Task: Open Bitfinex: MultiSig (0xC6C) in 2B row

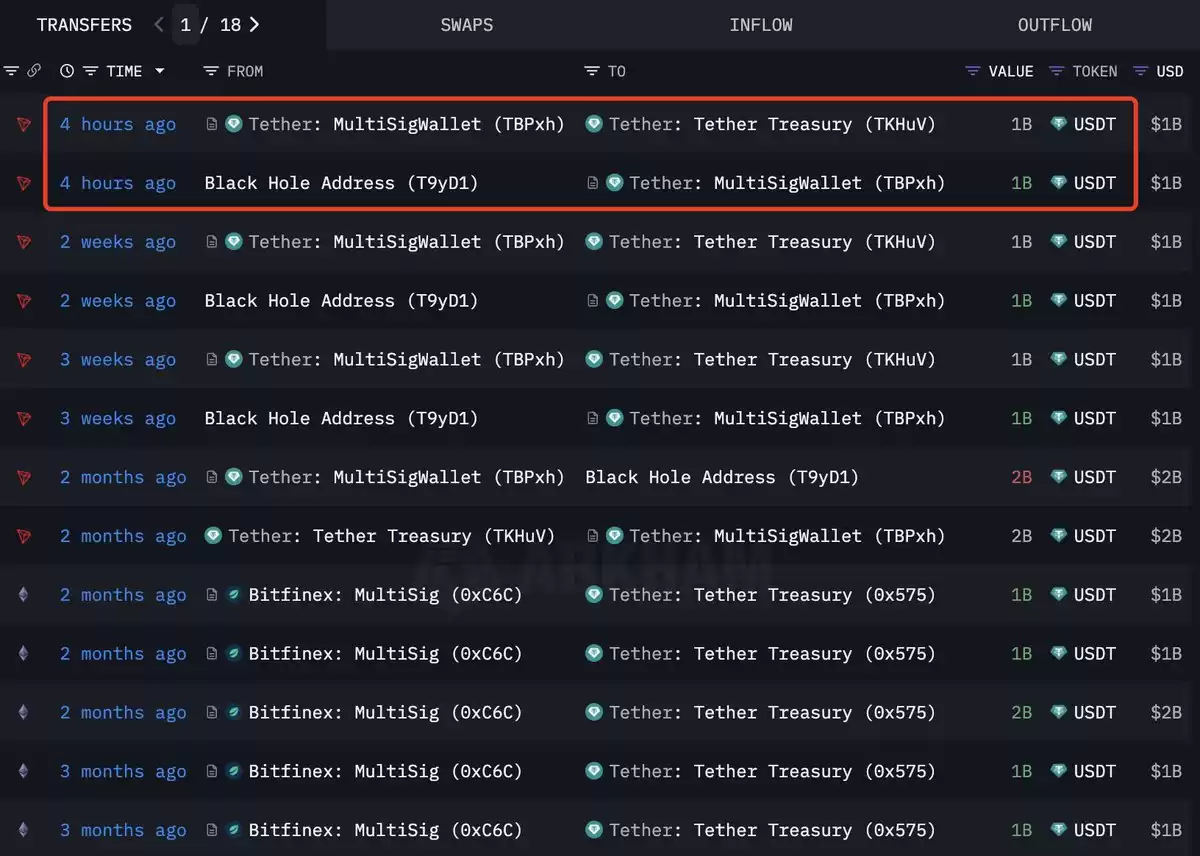Action: click(x=385, y=713)
